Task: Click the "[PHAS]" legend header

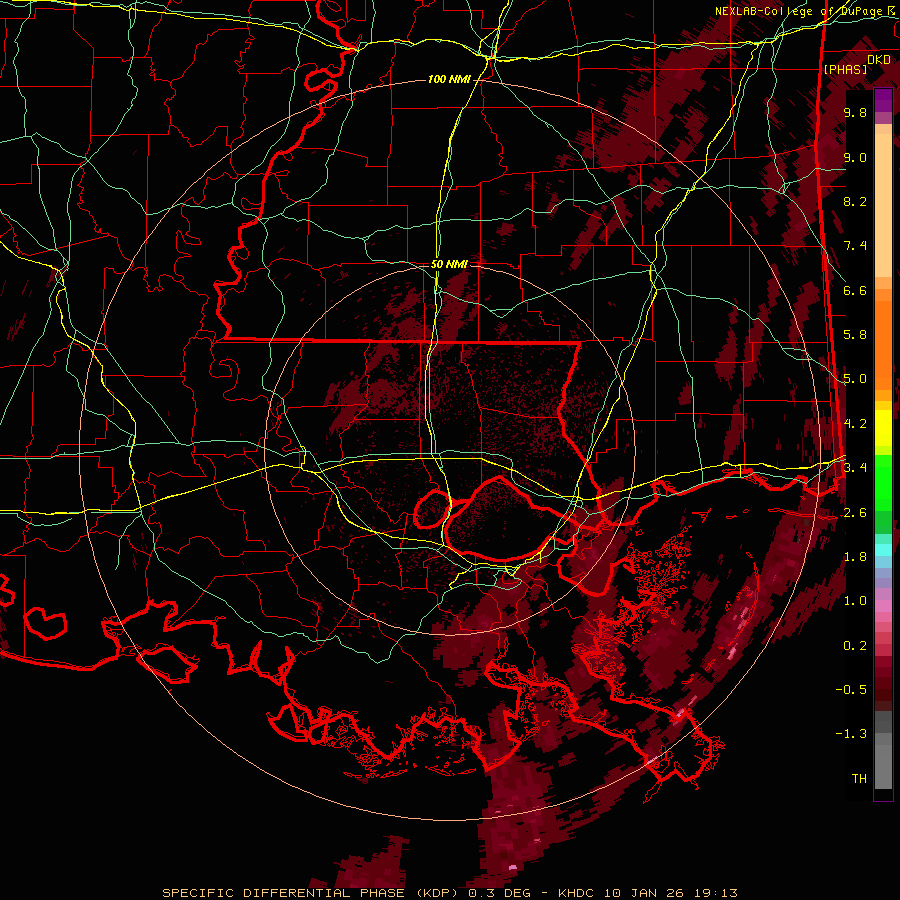Action: (x=845, y=70)
